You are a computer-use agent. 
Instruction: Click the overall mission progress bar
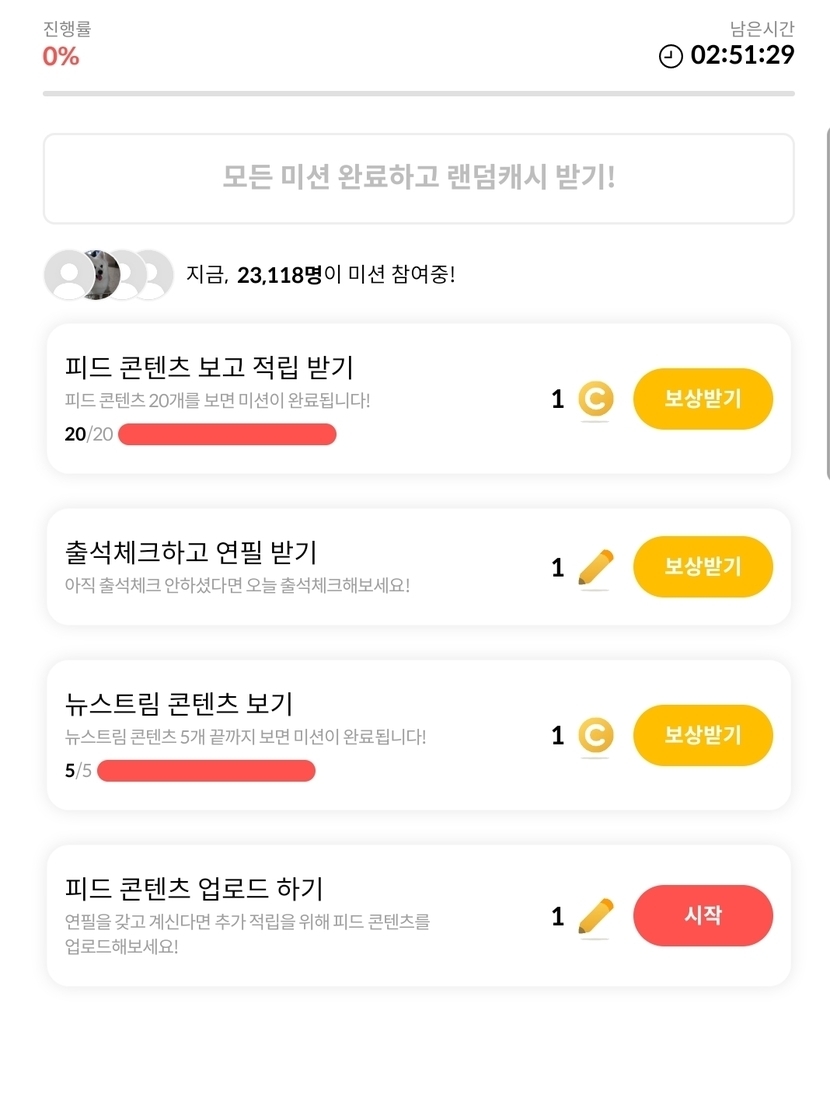[x=418, y=94]
